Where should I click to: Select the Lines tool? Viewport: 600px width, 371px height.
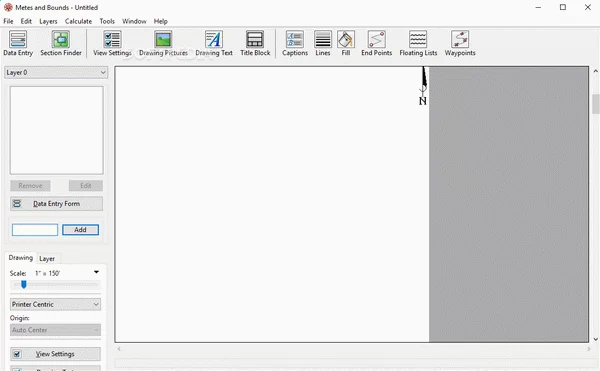pos(323,43)
